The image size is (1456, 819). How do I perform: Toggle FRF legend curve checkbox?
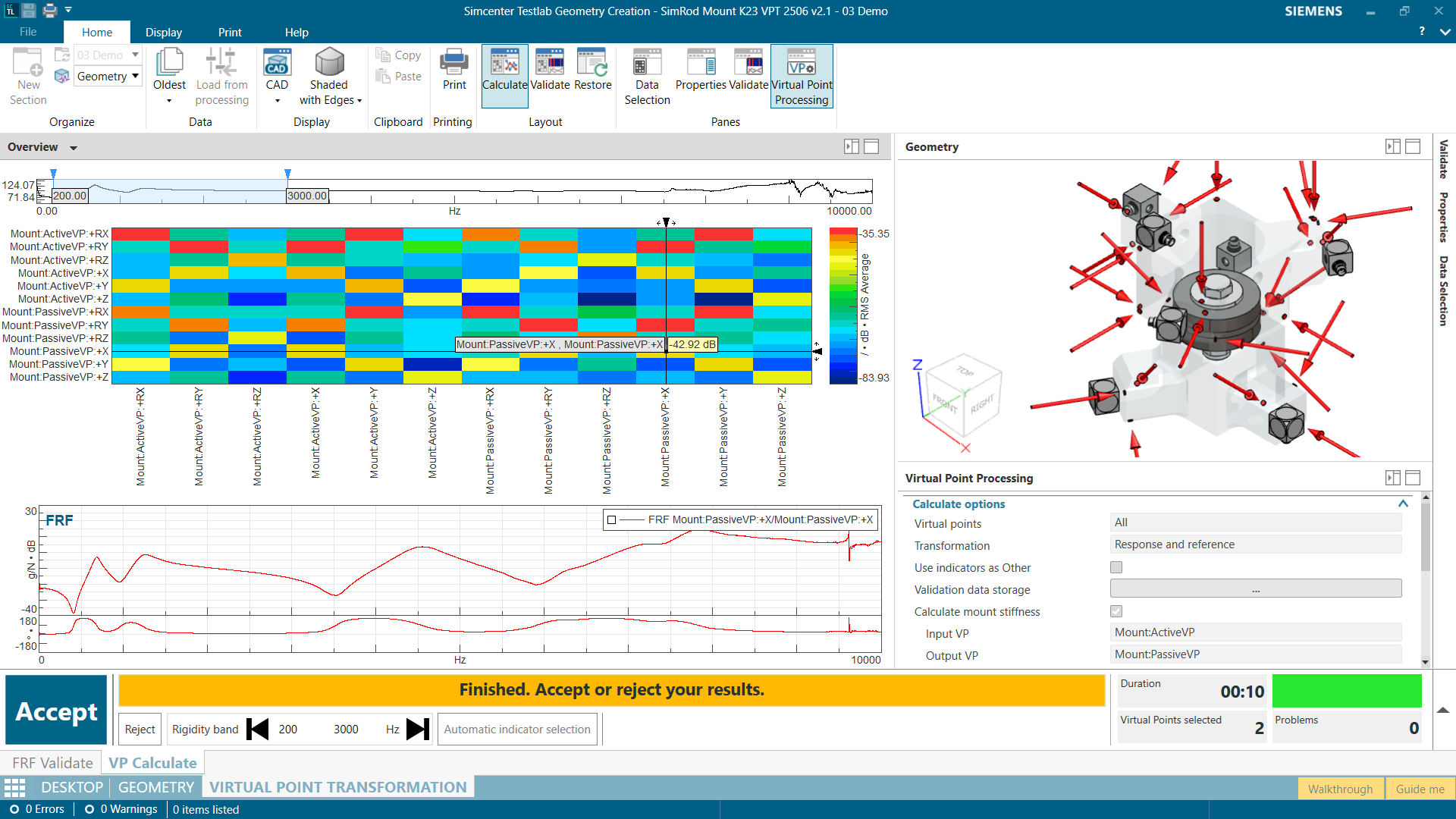click(x=612, y=520)
